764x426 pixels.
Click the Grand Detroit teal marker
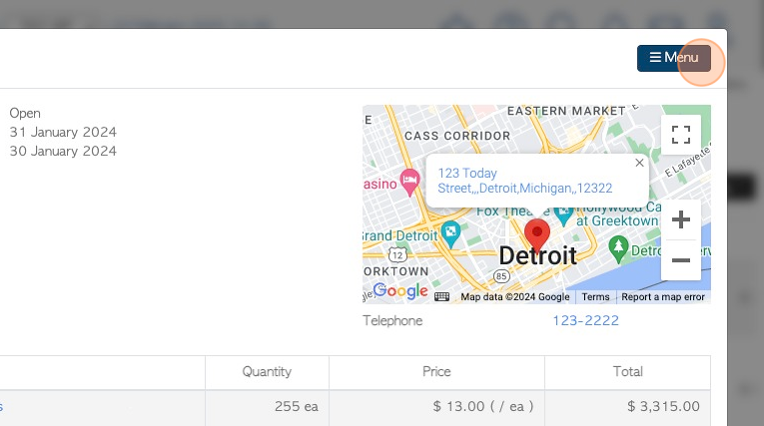[x=450, y=234]
